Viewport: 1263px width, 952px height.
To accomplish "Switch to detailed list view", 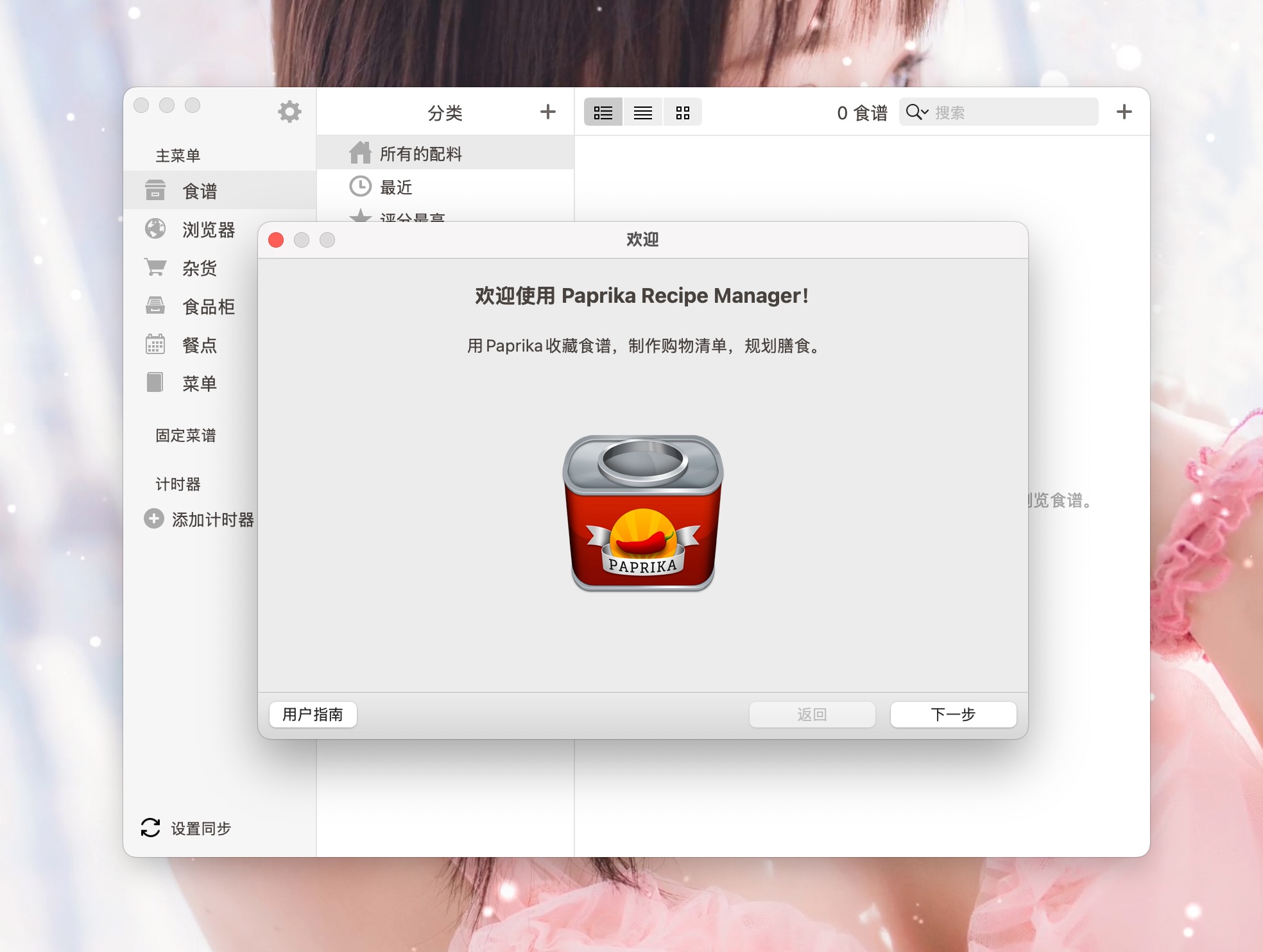I will [x=603, y=112].
